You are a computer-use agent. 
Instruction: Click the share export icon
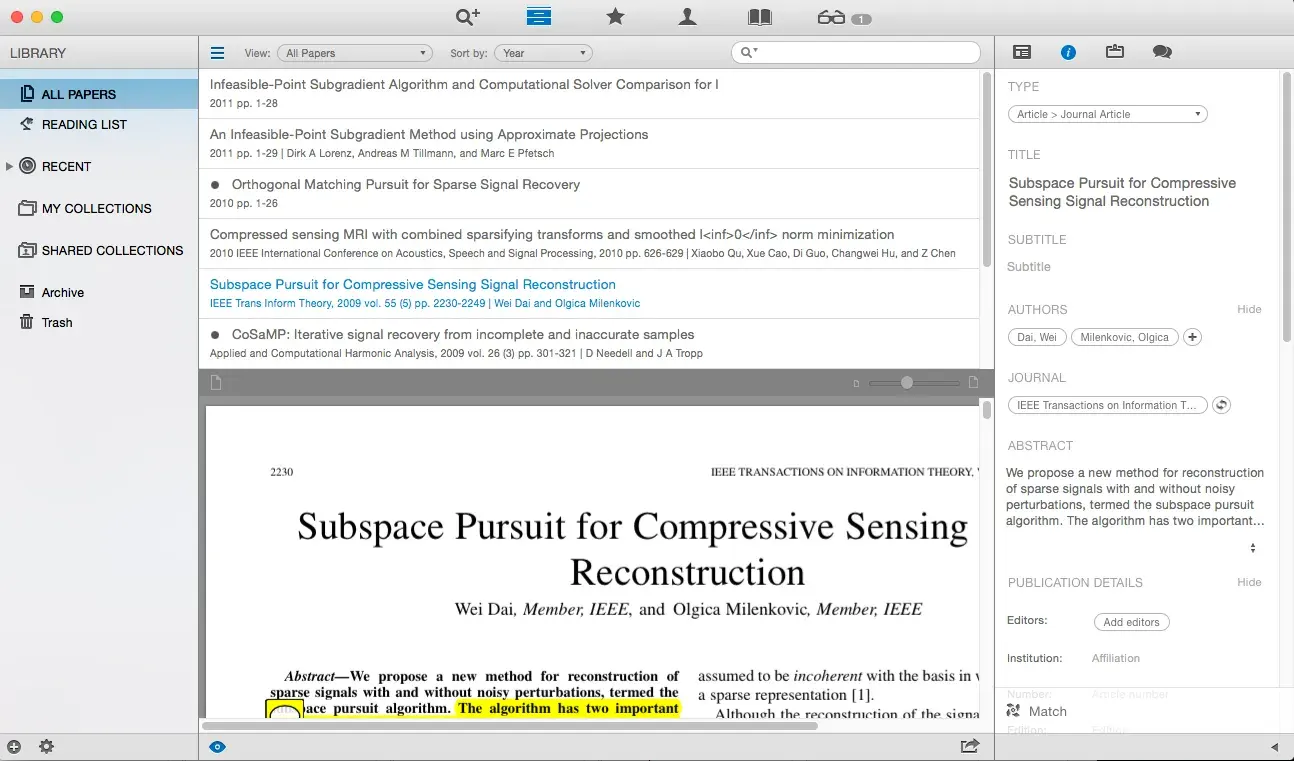coord(969,746)
